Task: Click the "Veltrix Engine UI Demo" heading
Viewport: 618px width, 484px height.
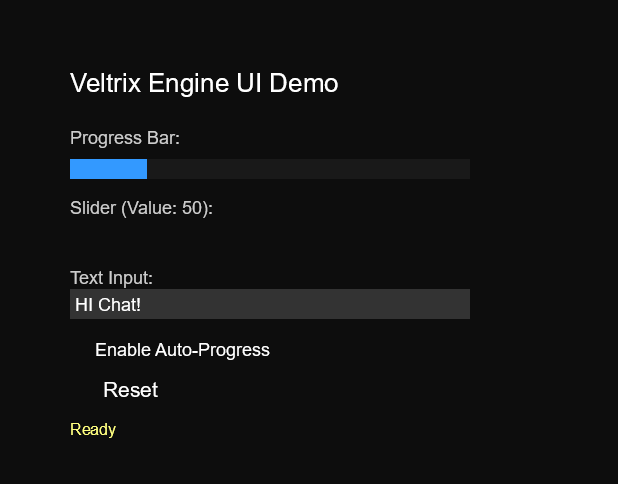Action: (x=204, y=84)
